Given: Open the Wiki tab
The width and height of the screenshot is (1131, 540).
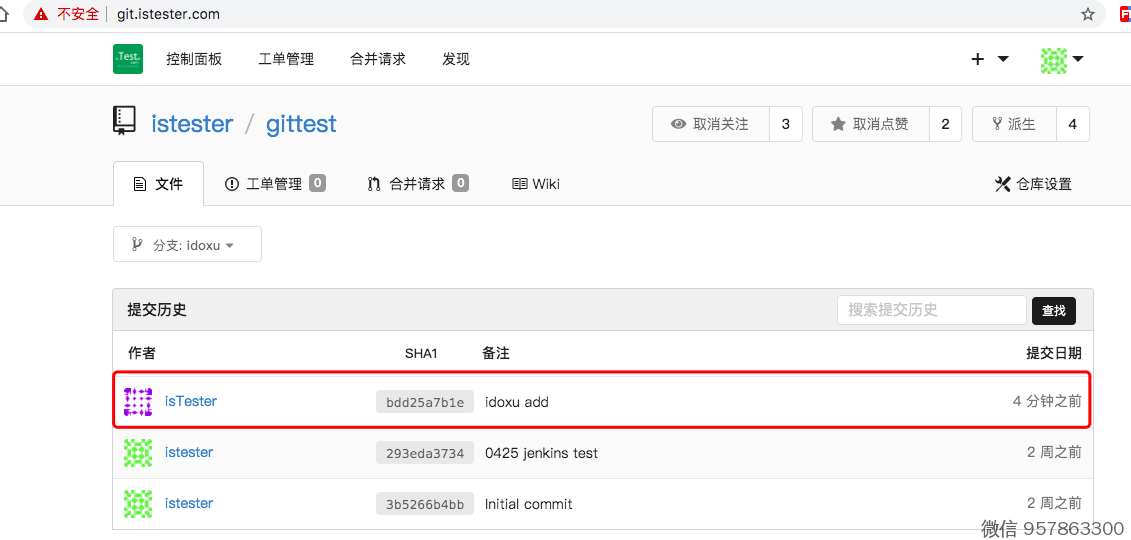Looking at the screenshot, I should coord(536,183).
